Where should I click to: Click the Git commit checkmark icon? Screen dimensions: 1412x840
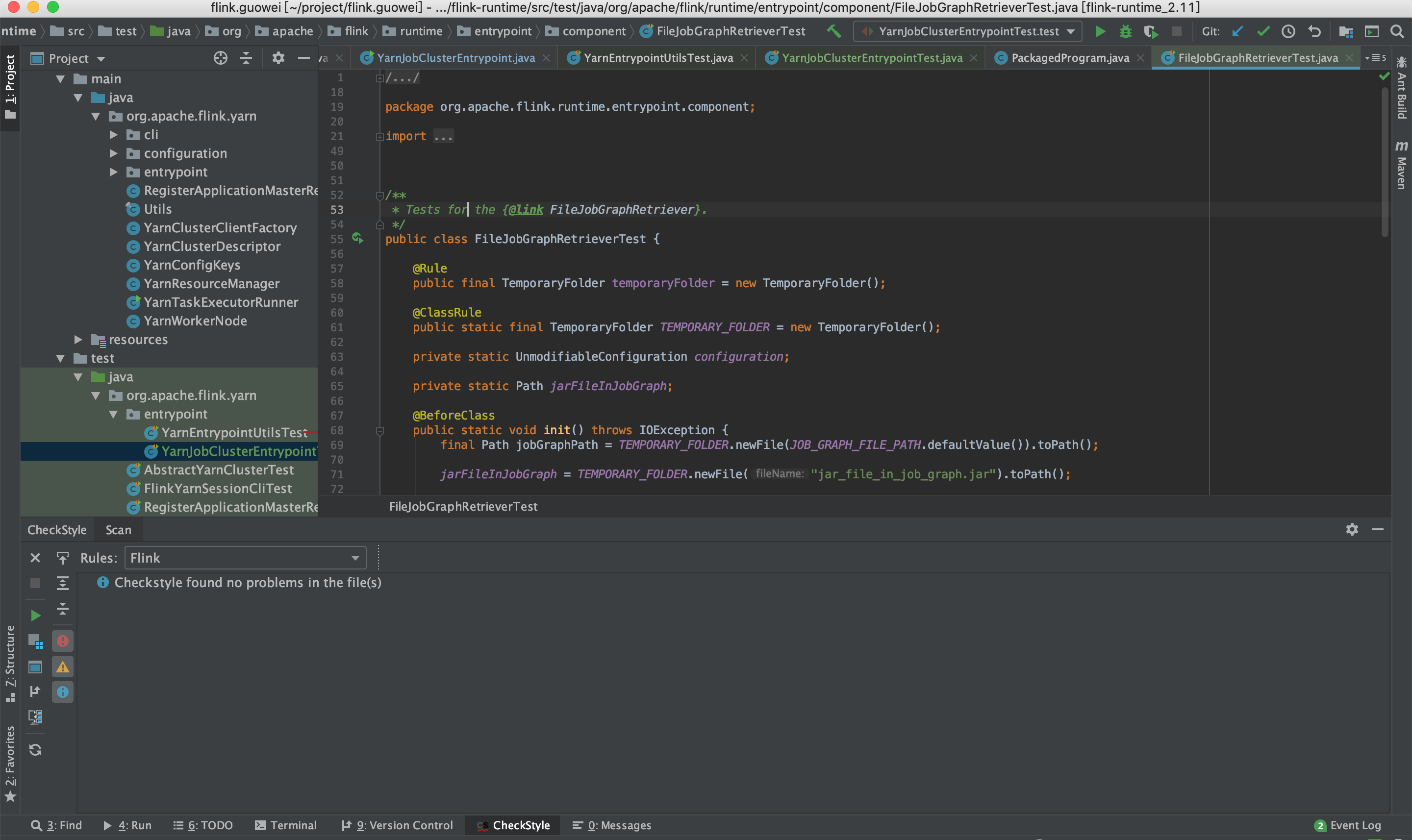pyautogui.click(x=1263, y=32)
